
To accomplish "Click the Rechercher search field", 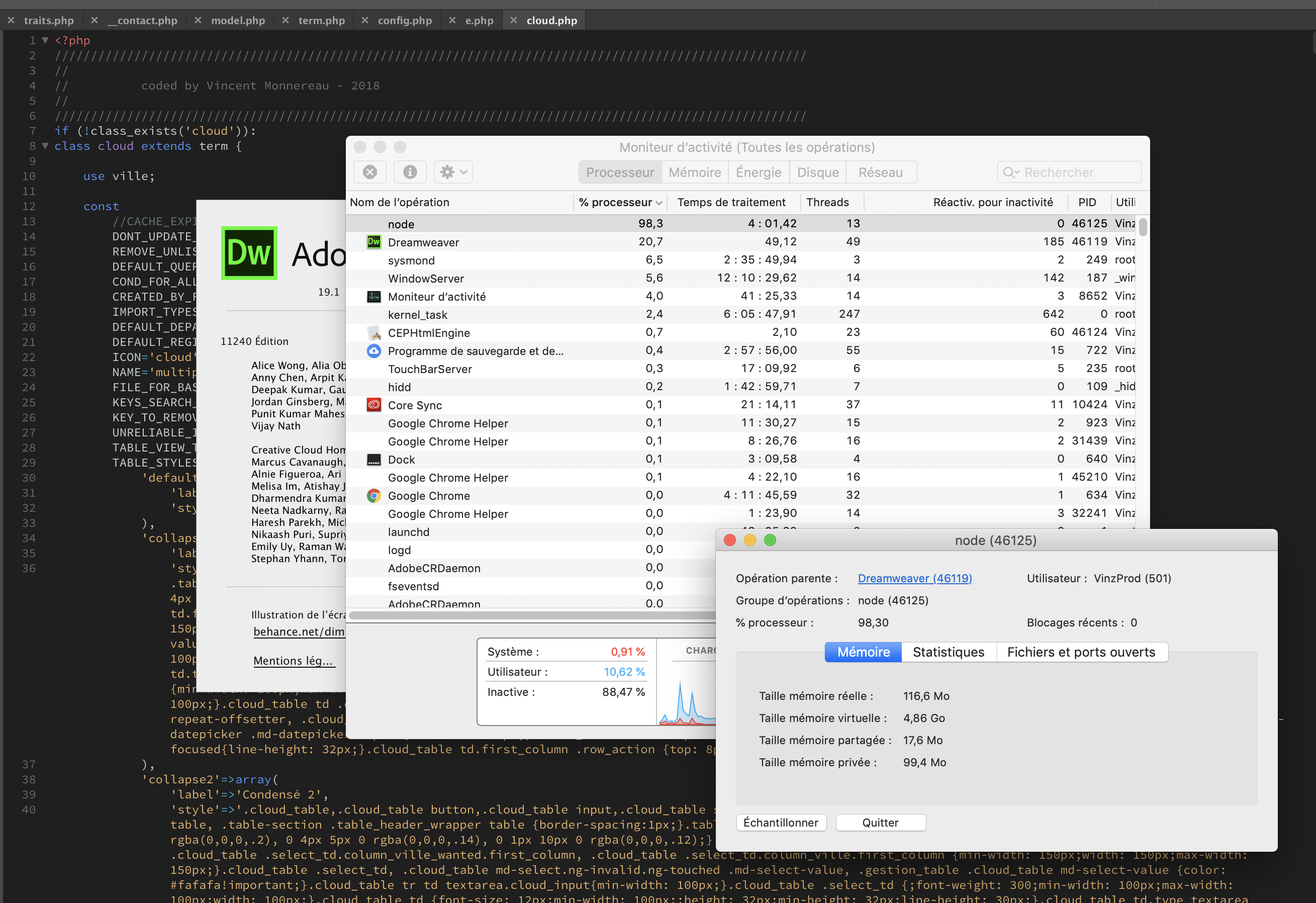I will 1069,172.
